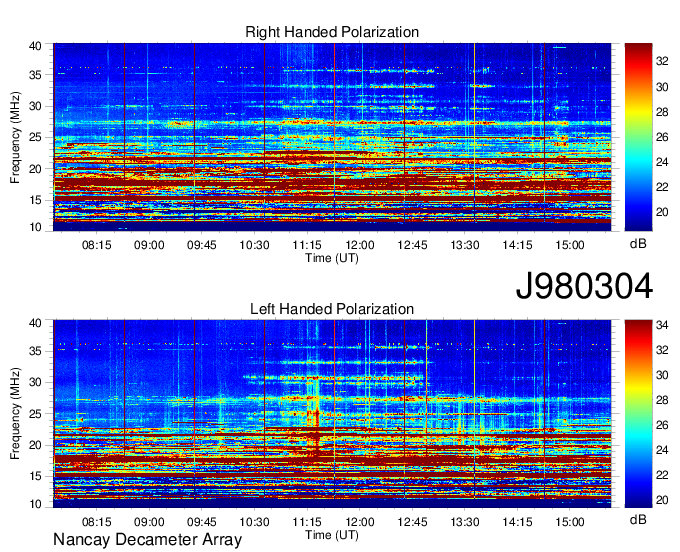The width and height of the screenshot is (680, 552).
Task: Click the 'Right Handed Polarization' plot title
Action: 332,32
